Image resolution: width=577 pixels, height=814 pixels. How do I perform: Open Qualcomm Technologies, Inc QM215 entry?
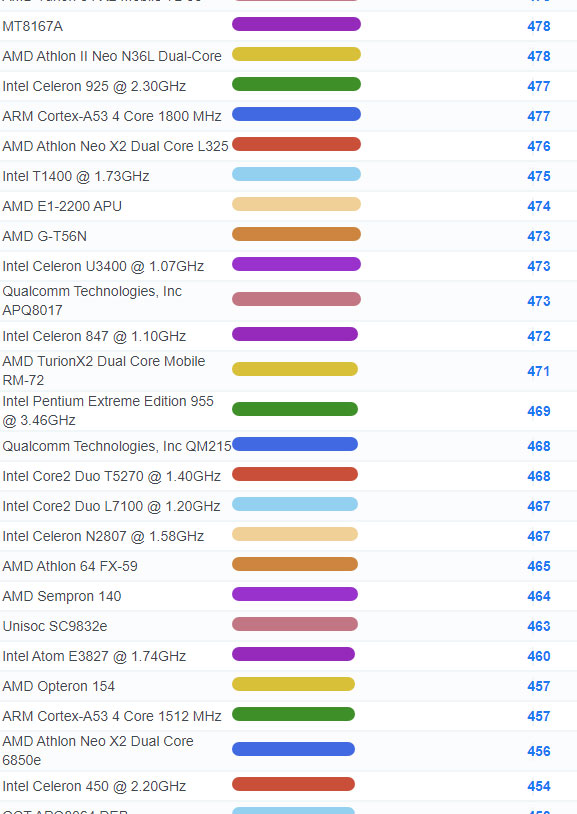(x=117, y=446)
